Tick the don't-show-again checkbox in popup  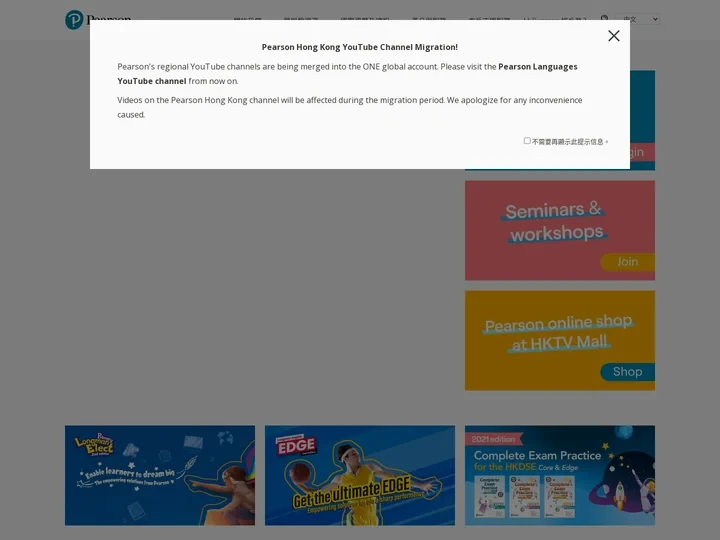point(527,141)
